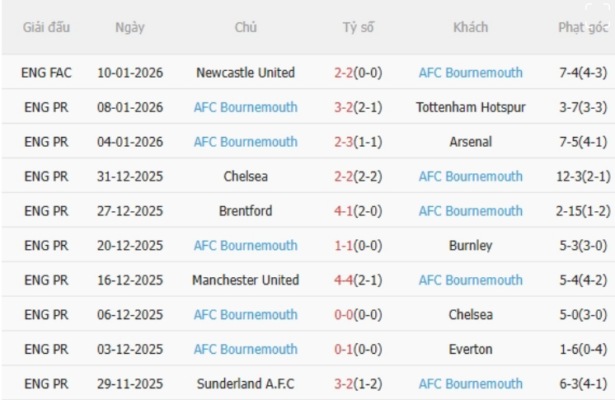Open the Brentford team link
This screenshot has width=615, height=400.
tap(245, 211)
